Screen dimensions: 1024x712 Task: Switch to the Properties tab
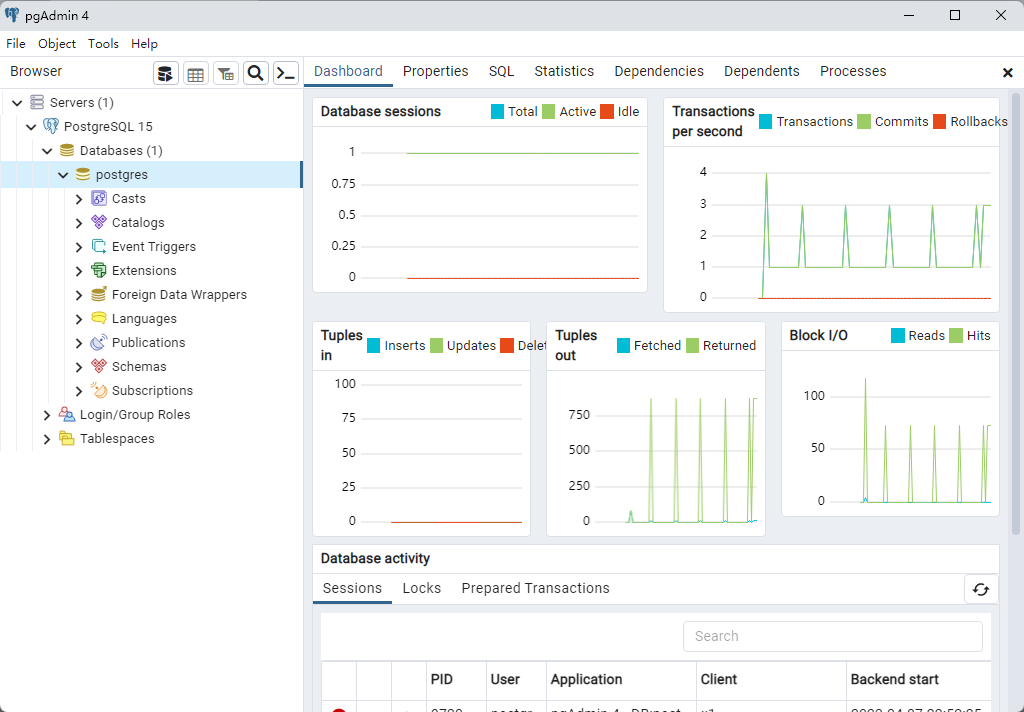click(436, 71)
